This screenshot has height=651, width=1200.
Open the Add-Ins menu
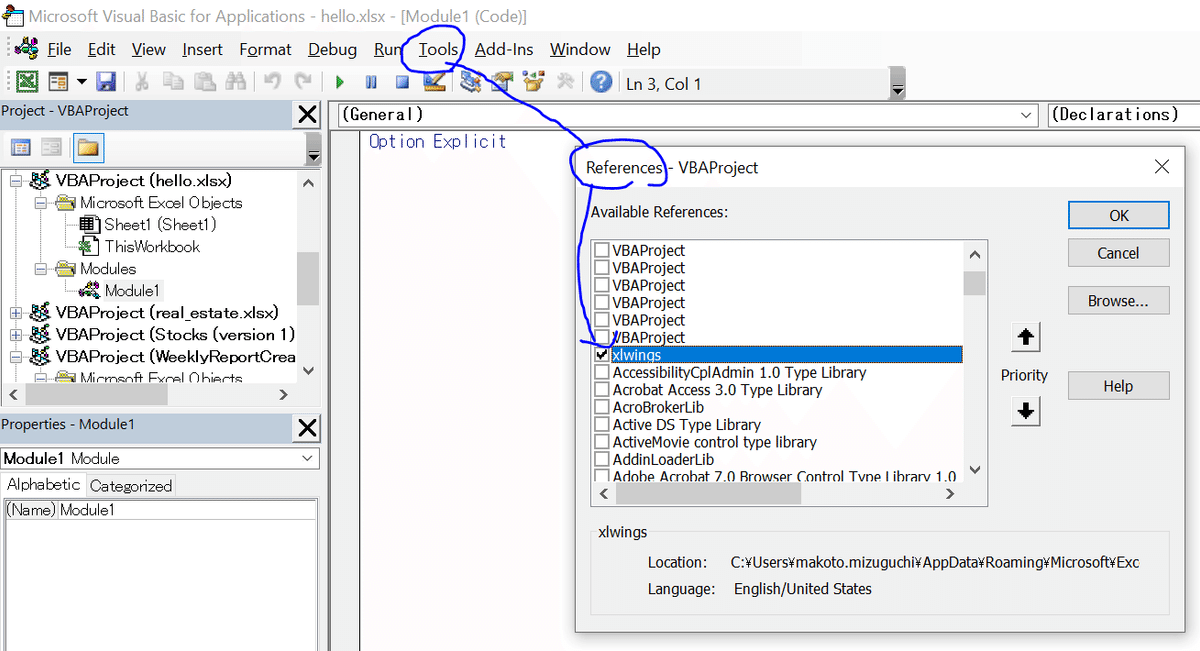(x=504, y=49)
